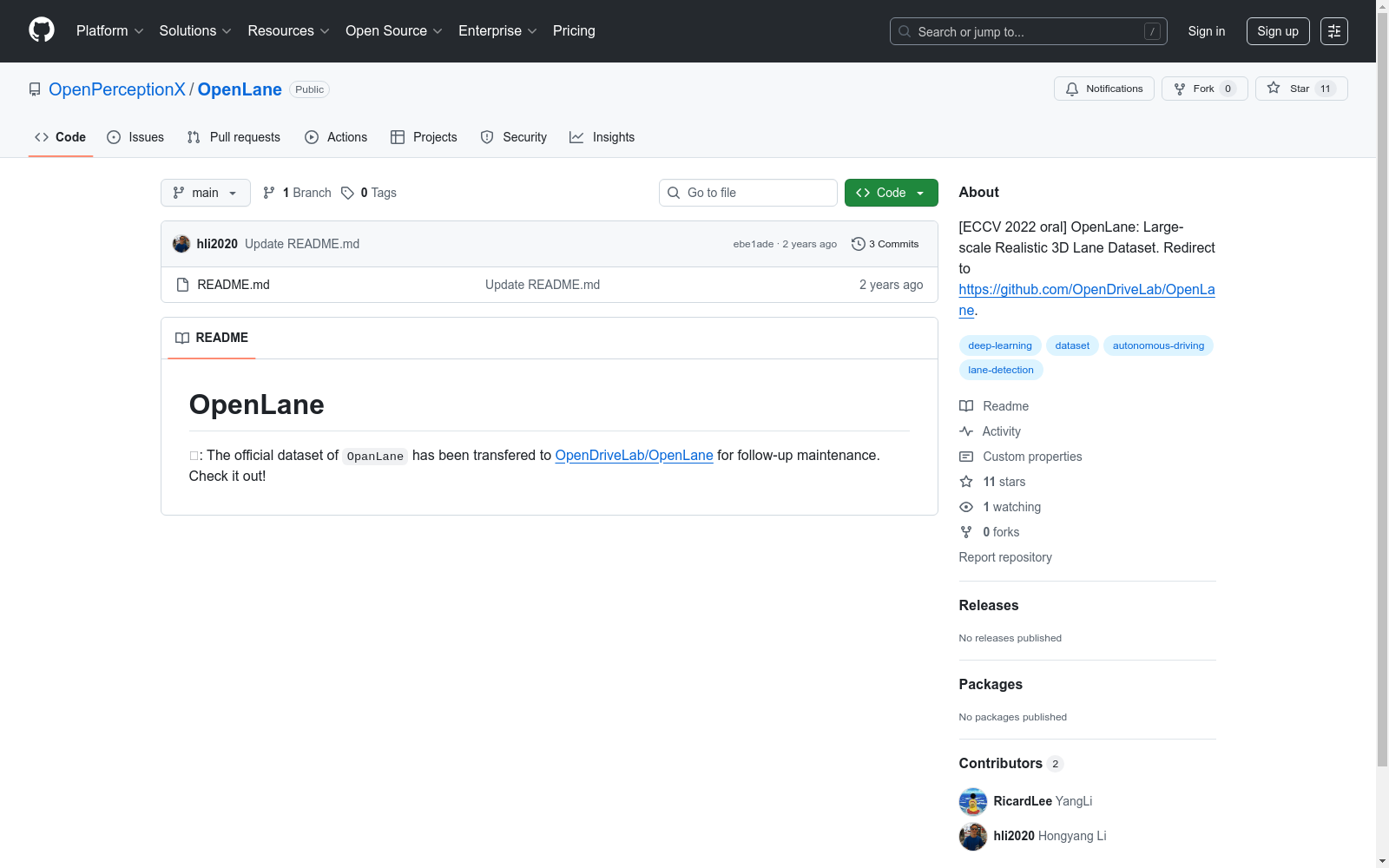
Task: Expand the Solutions menu
Action: 195,31
